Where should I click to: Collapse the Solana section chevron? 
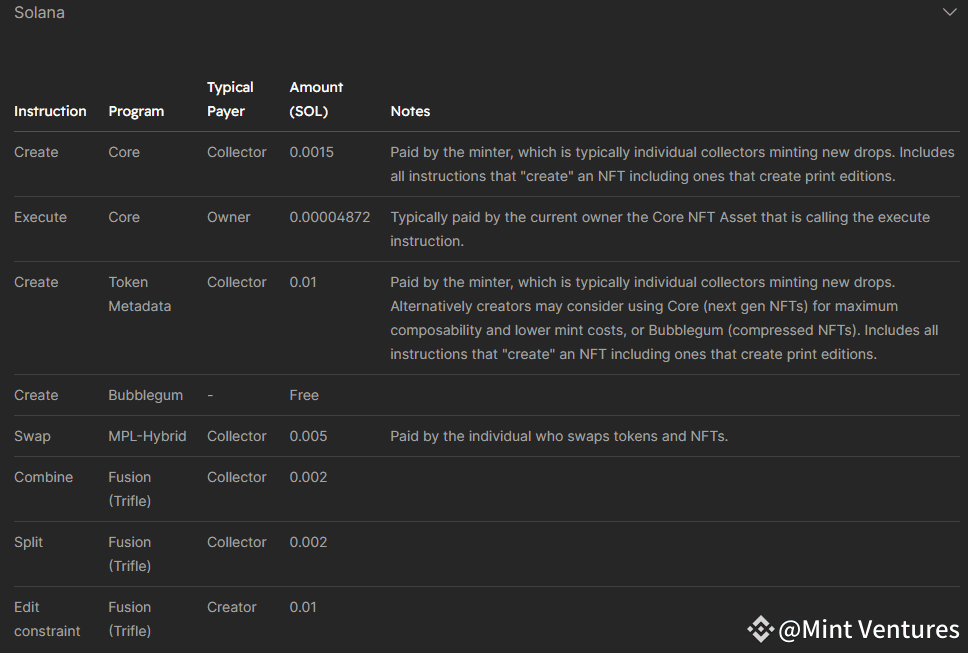tap(949, 13)
